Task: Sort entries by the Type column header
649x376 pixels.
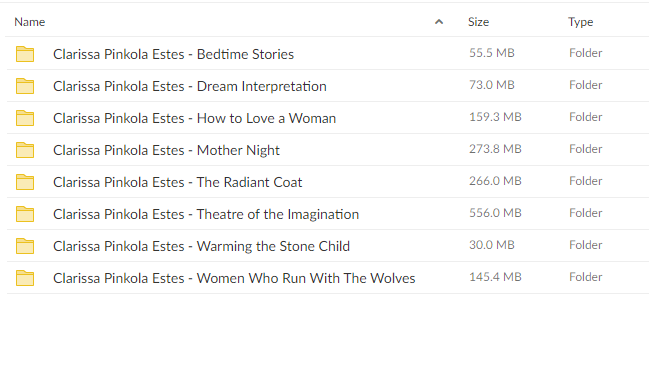Action: 580,22
